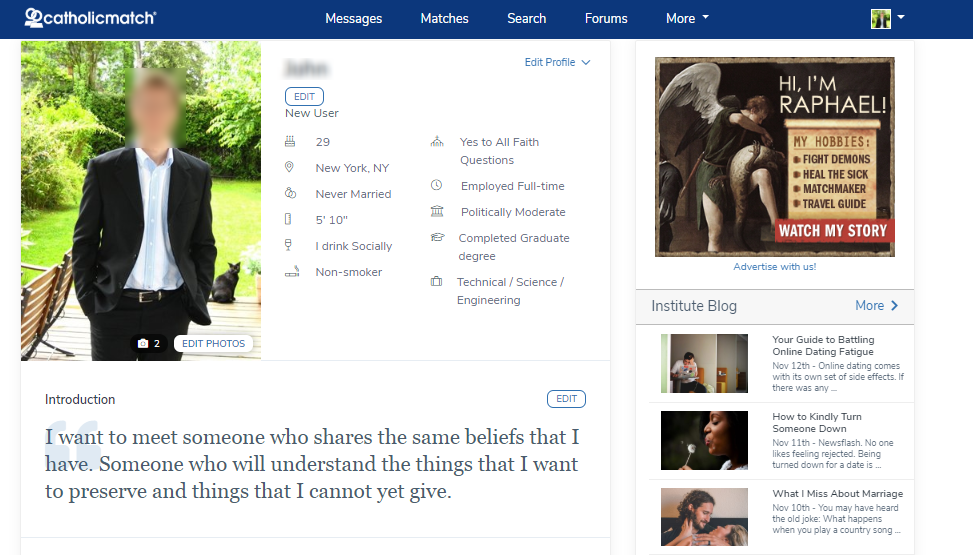Image resolution: width=973 pixels, height=555 pixels.
Task: Click the location pin icon beside New York
Action: [x=289, y=167]
